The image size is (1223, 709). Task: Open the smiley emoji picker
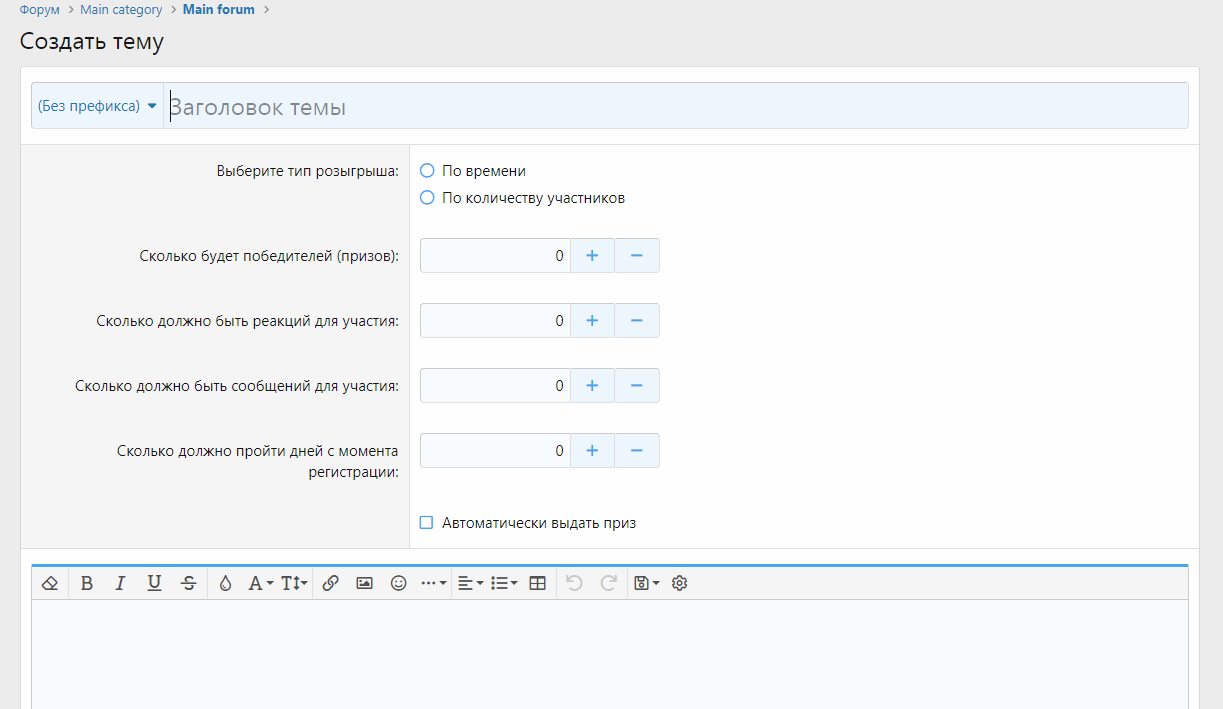click(398, 583)
